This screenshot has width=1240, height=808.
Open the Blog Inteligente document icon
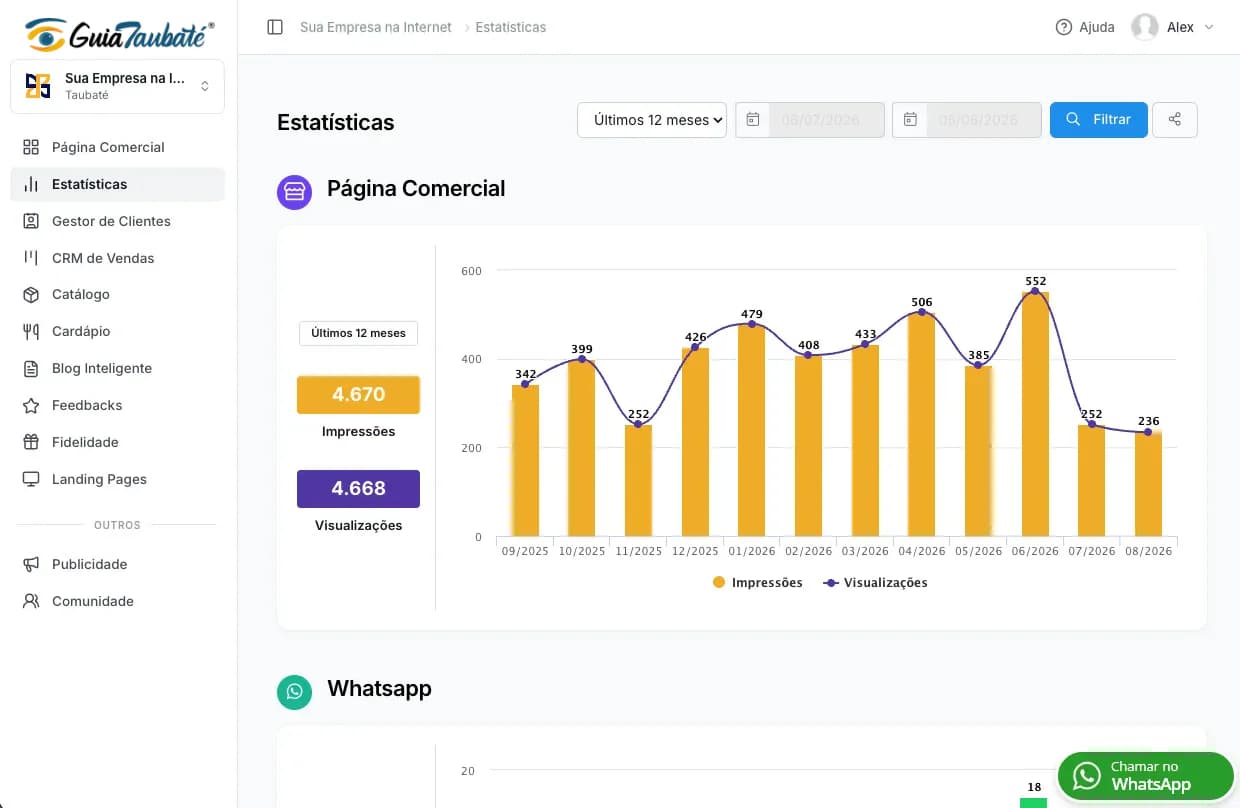click(31, 368)
